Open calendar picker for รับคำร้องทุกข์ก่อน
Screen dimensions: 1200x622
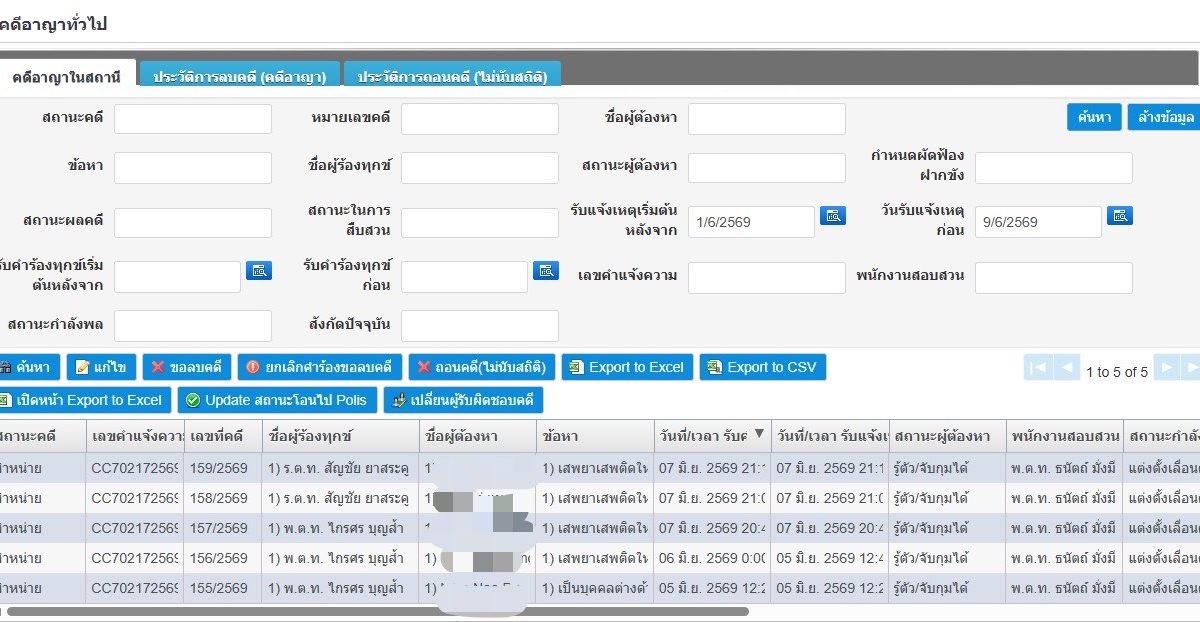546,270
